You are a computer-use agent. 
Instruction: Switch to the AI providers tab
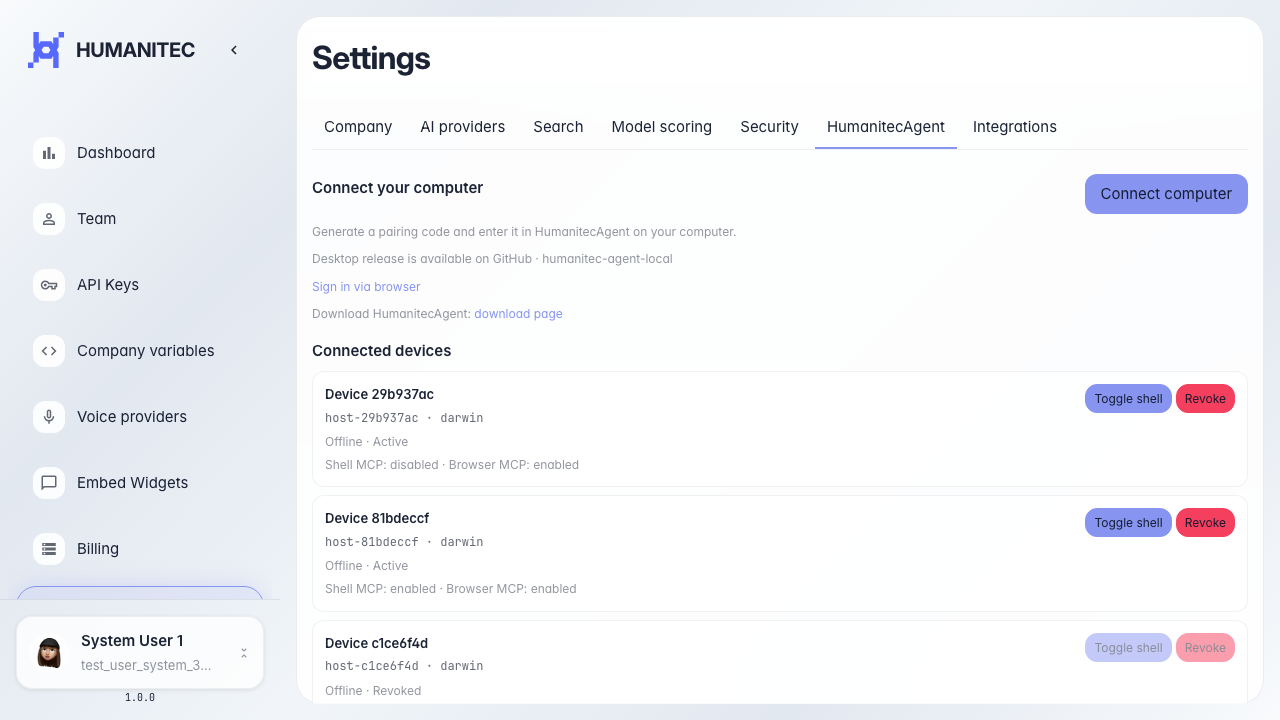tap(462, 127)
